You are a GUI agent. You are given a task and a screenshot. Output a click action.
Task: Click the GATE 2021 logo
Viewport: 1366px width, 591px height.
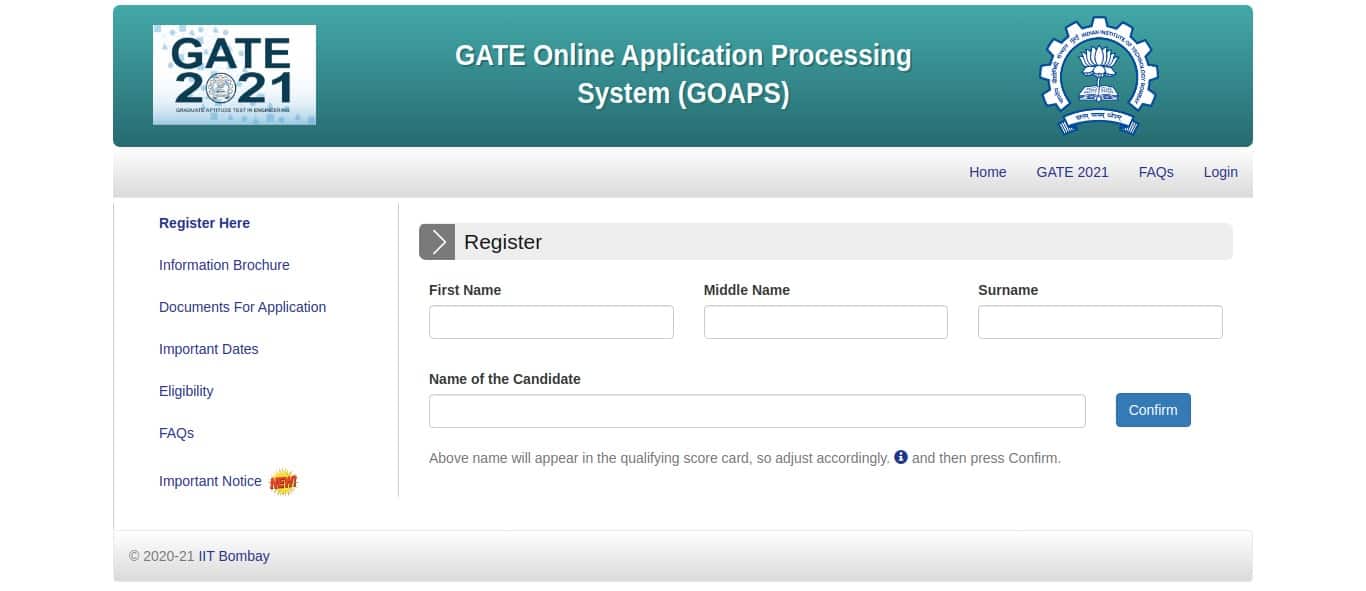coord(233,74)
